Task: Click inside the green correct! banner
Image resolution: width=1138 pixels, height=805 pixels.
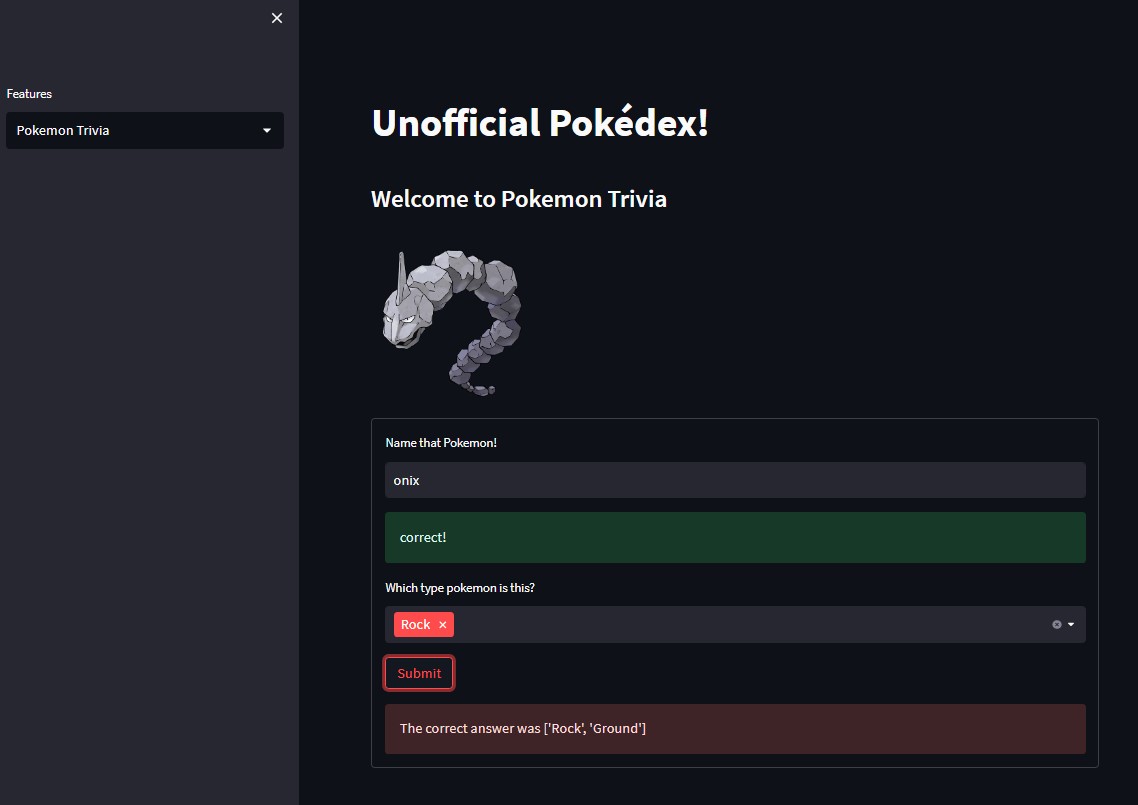Action: point(735,537)
